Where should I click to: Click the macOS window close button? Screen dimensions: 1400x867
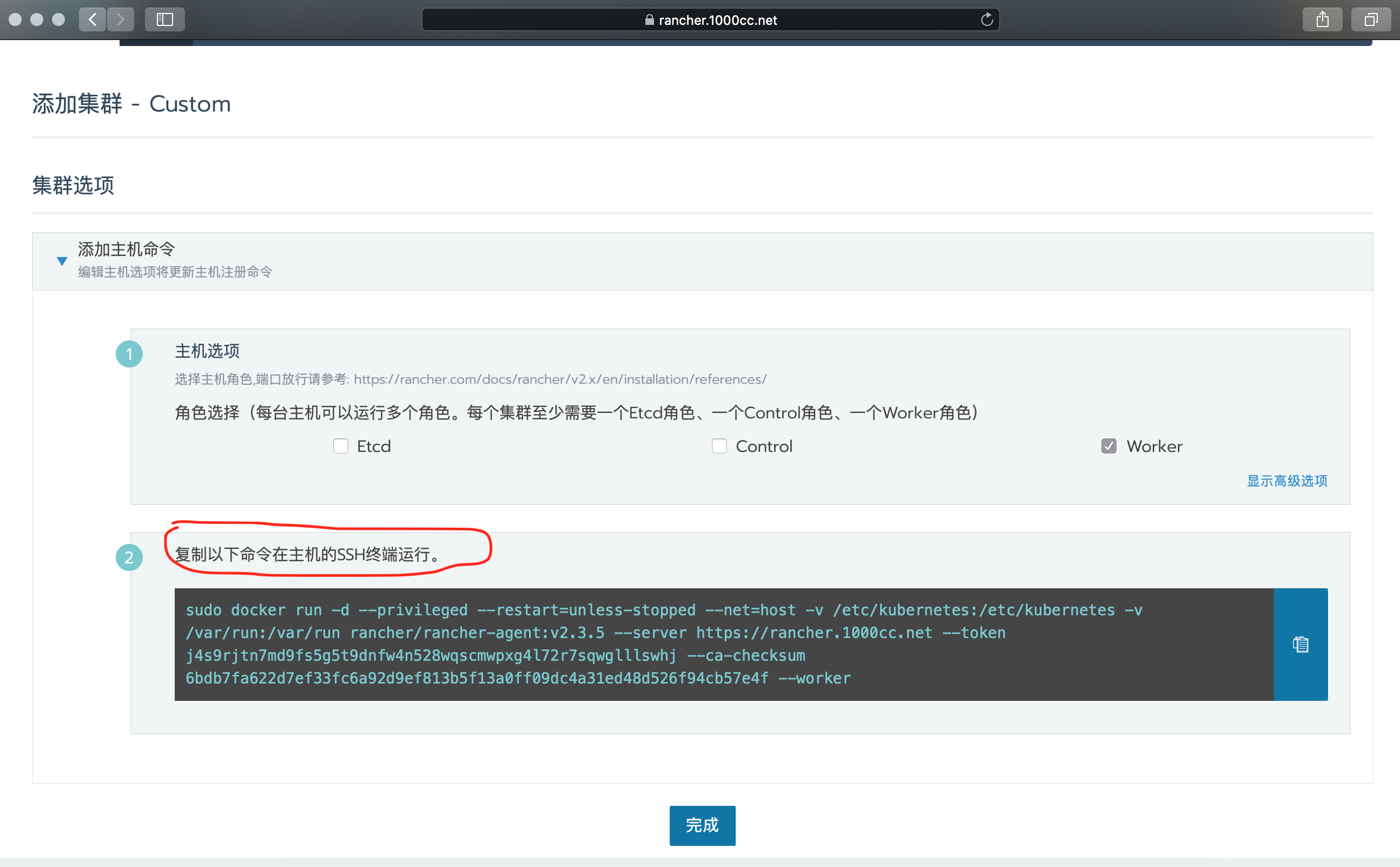[16, 19]
